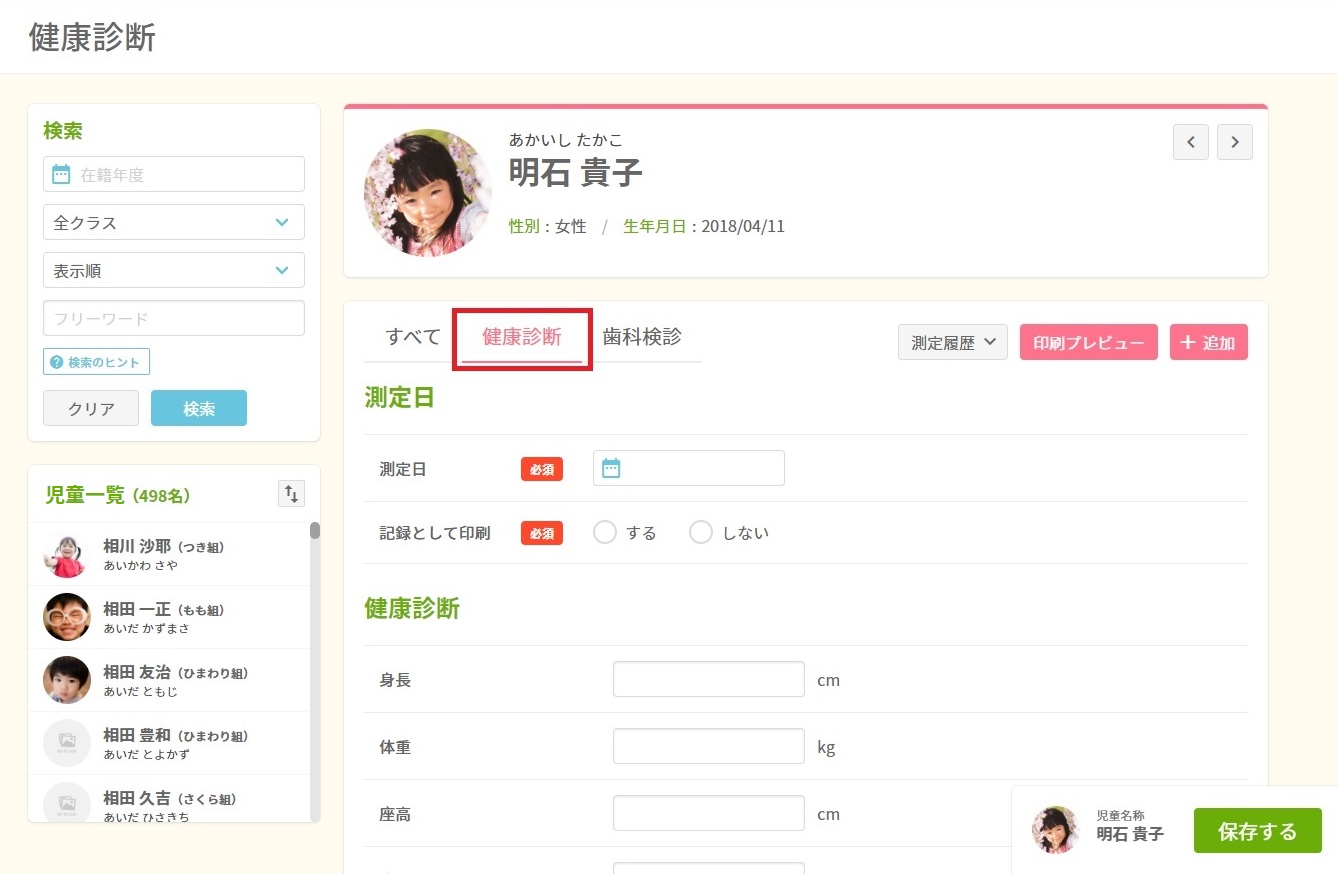Go to previous child with left arrow

pyautogui.click(x=1191, y=143)
